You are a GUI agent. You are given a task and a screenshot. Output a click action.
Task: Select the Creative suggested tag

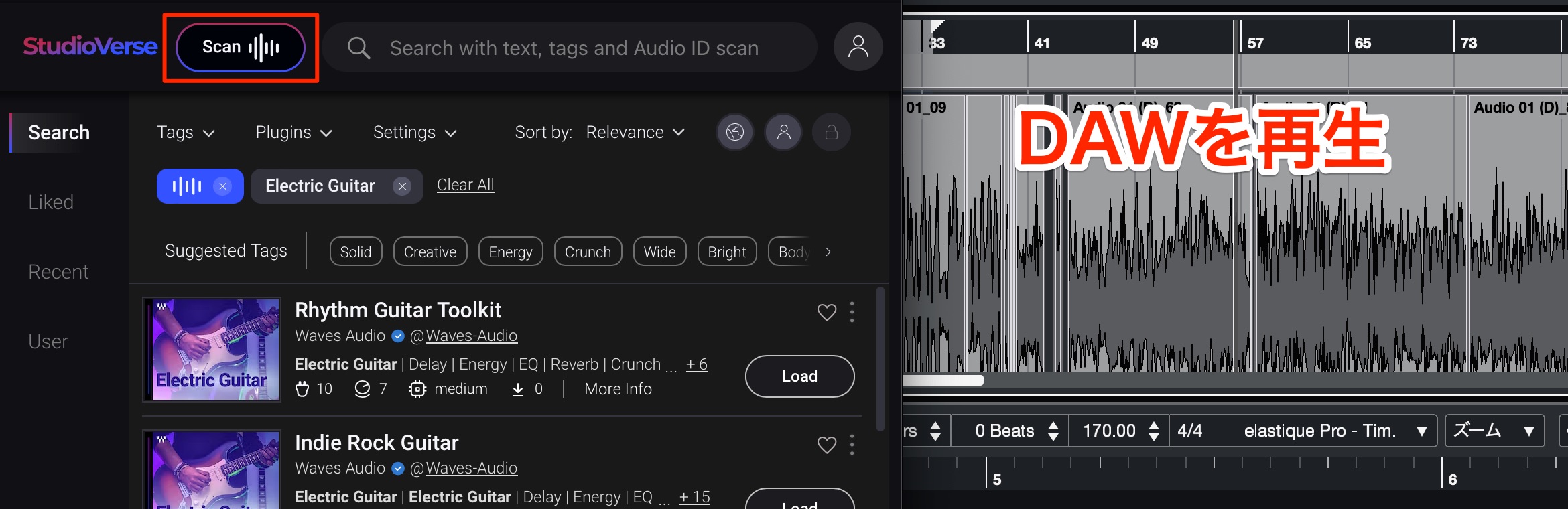[x=430, y=252]
